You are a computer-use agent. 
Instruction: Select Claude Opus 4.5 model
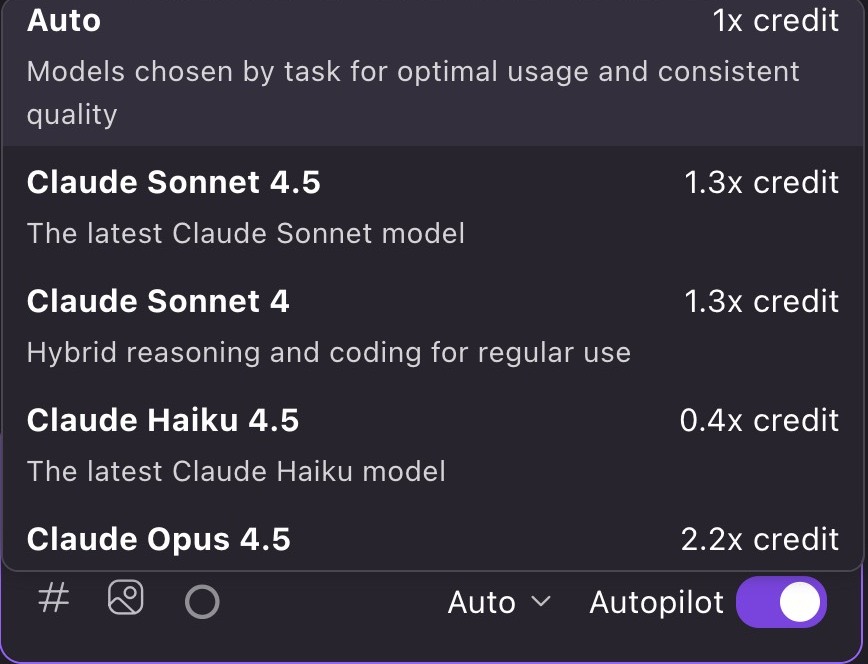coord(159,539)
